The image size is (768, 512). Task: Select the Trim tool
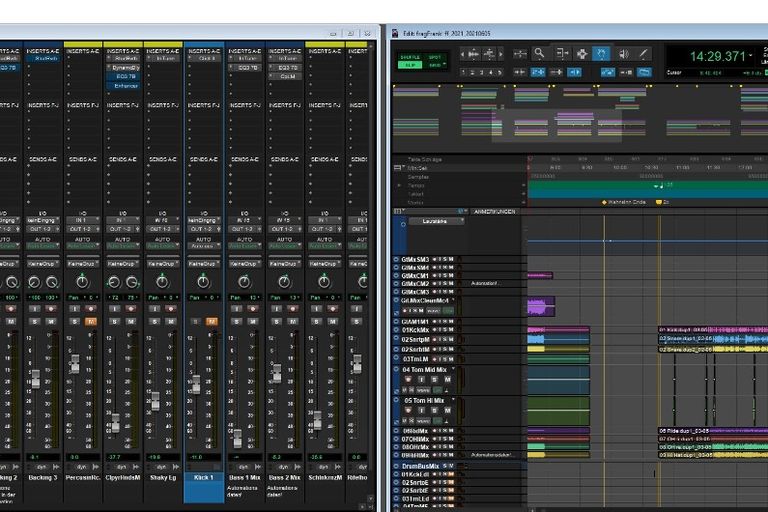[562, 53]
